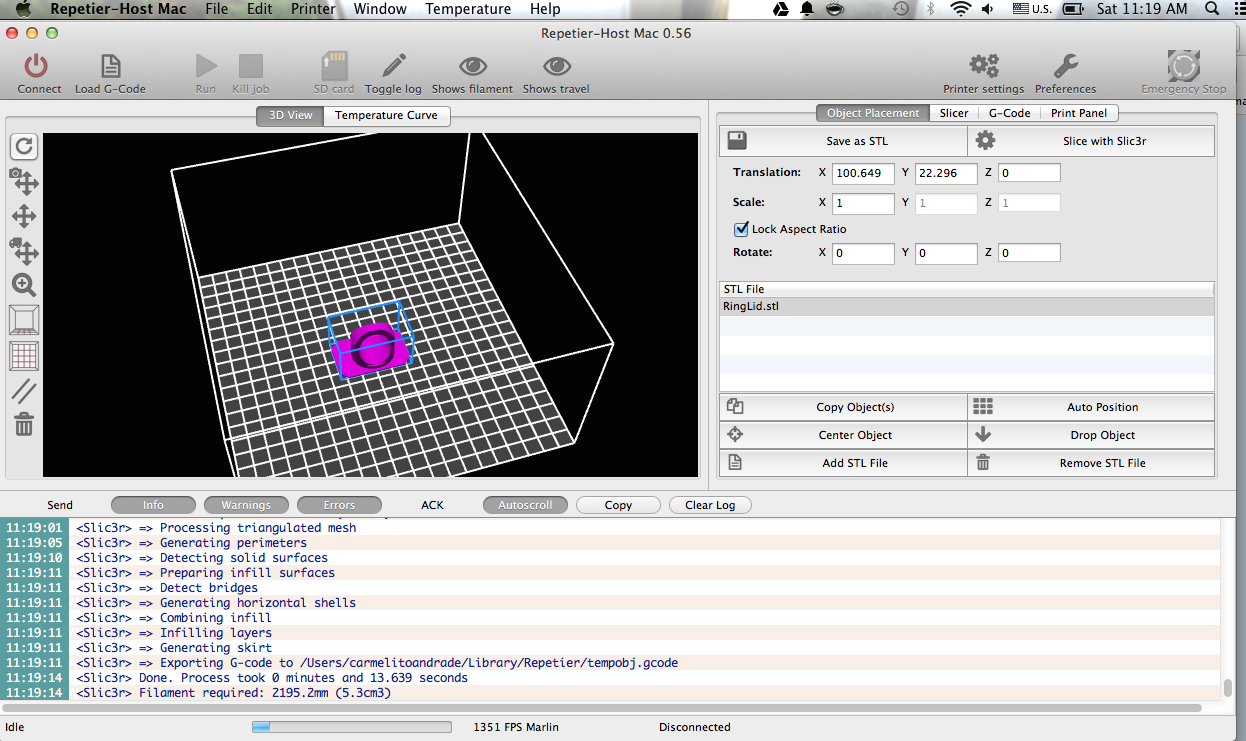Copy the log with the Copy button
This screenshot has height=741, width=1246.
tap(618, 505)
